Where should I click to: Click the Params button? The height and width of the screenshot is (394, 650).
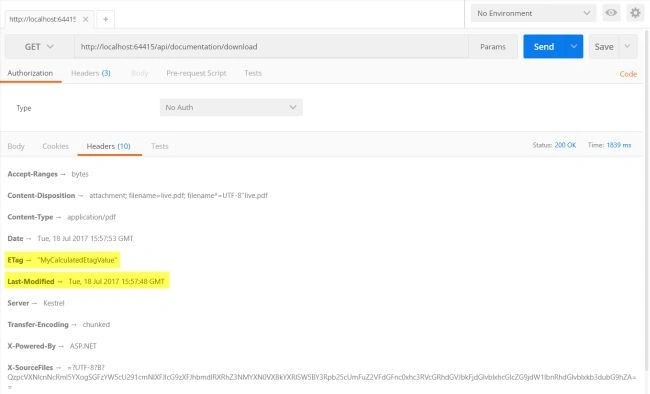pyautogui.click(x=493, y=47)
